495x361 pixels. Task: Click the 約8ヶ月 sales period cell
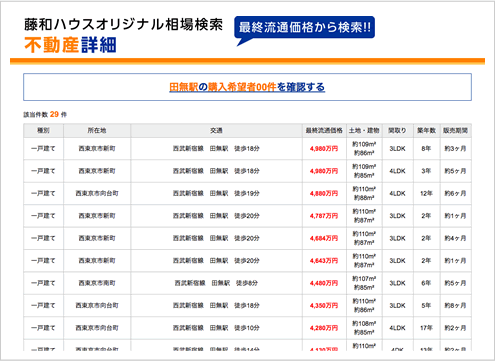(455, 305)
